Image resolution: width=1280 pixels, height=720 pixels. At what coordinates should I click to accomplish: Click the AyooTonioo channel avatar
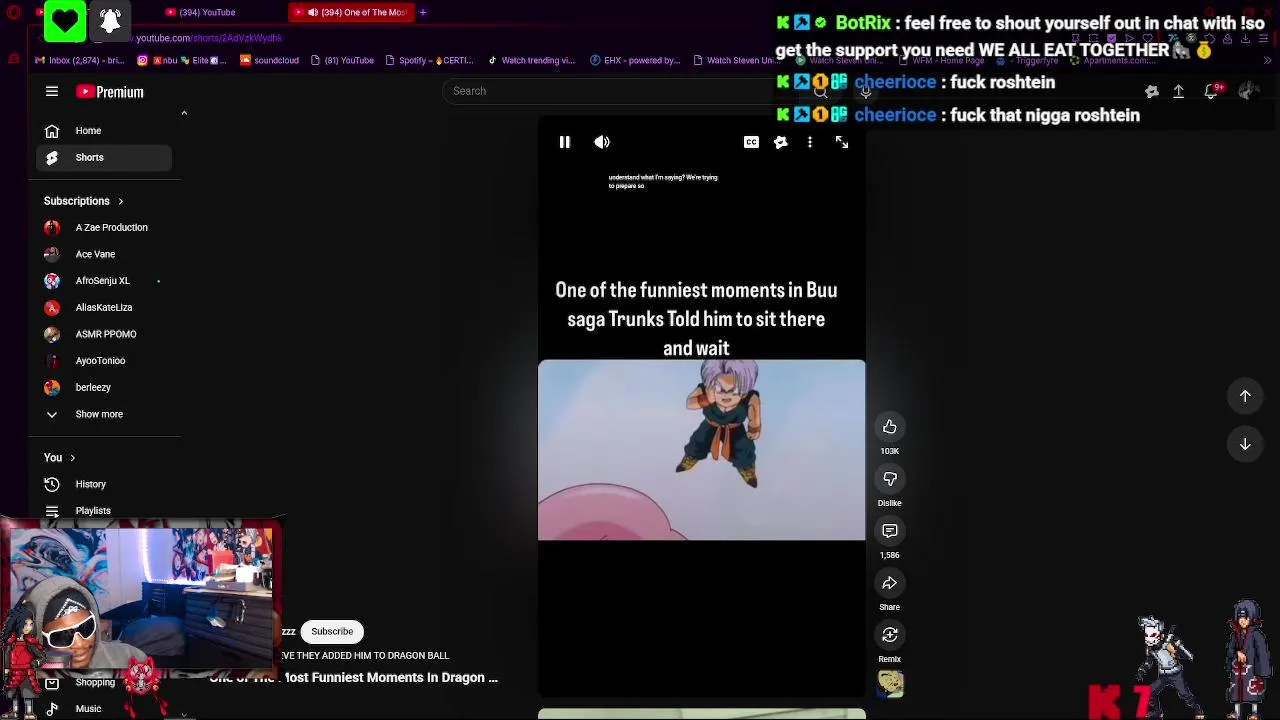(x=52, y=361)
